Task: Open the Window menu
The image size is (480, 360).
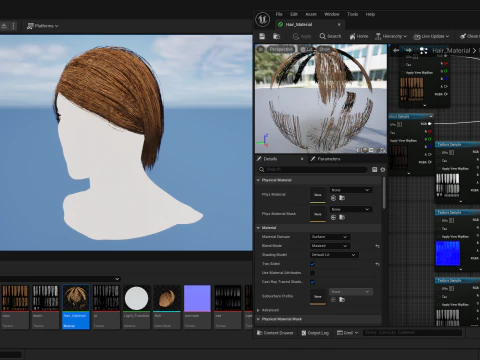Action: 332,14
